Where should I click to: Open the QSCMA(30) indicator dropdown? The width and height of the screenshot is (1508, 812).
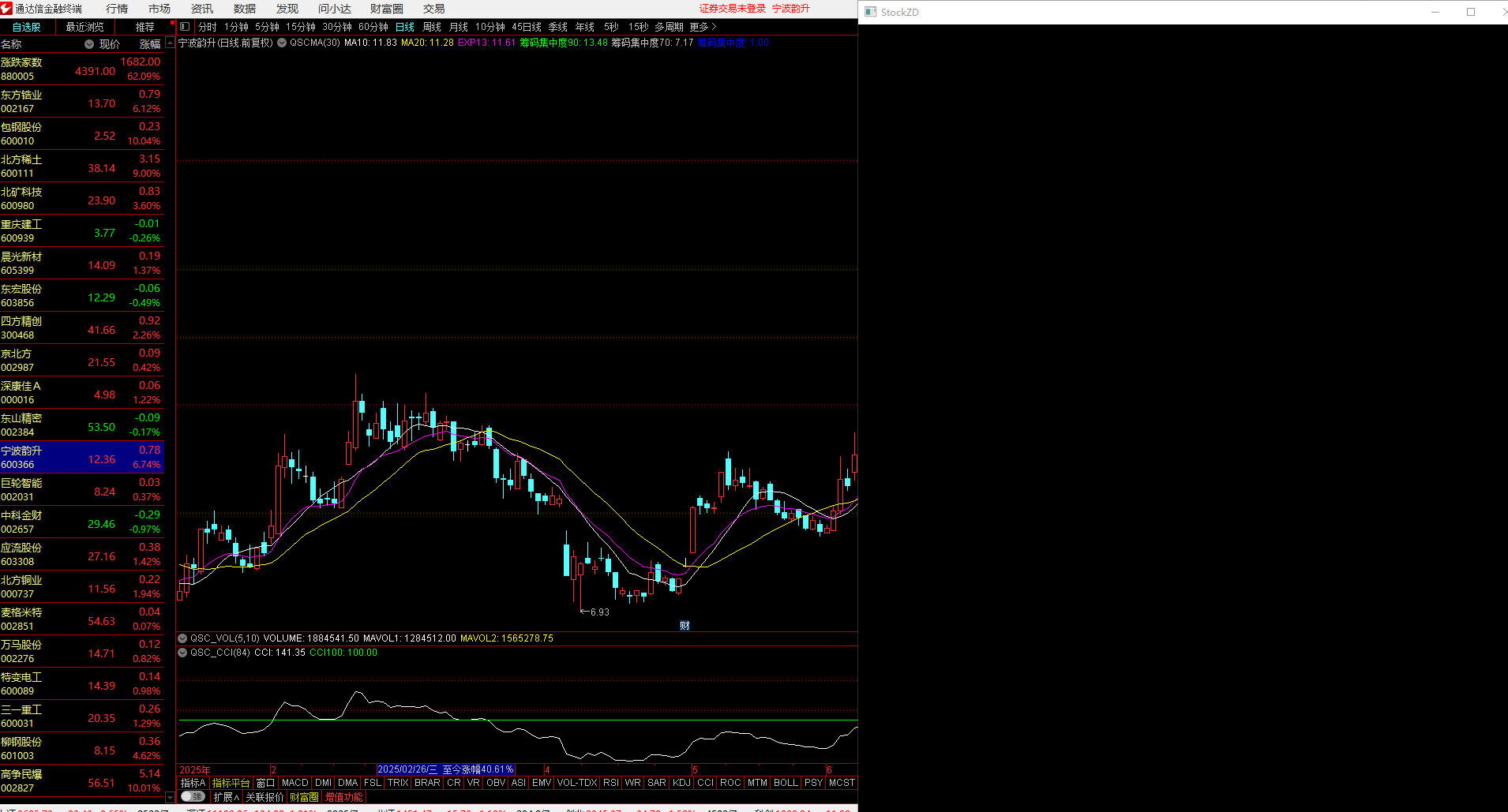point(282,43)
